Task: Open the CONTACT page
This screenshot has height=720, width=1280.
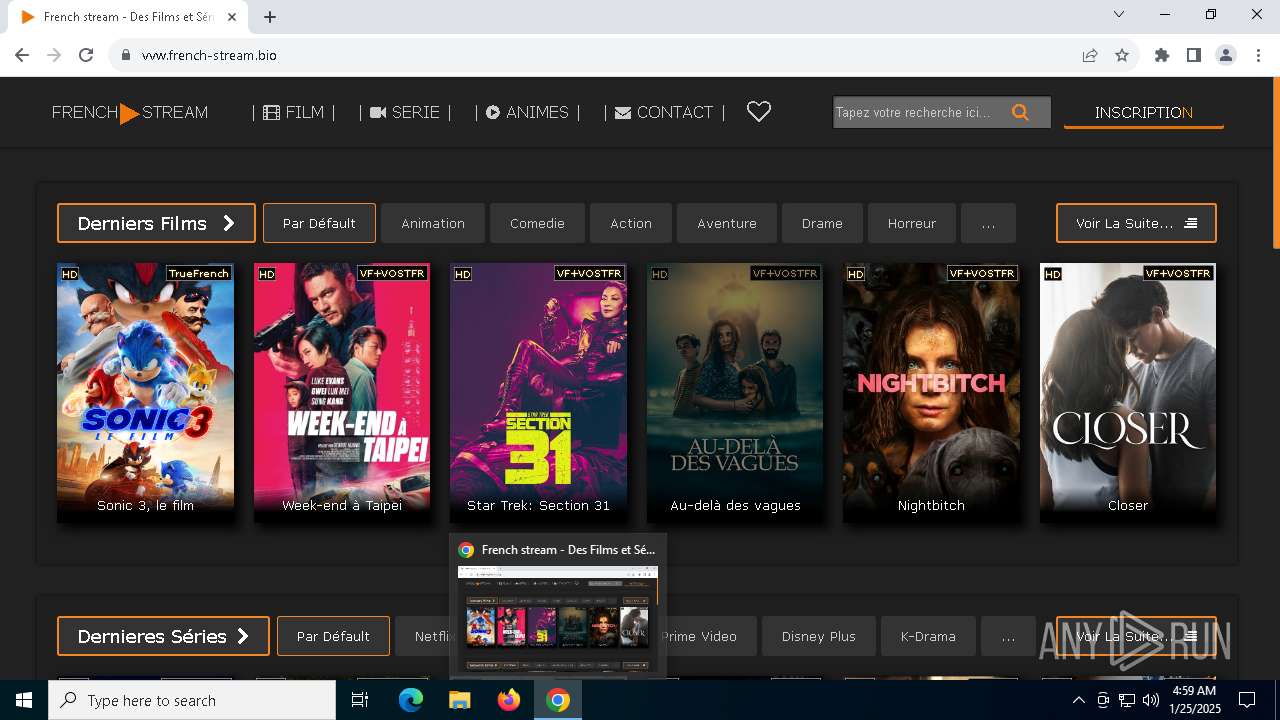Action: coord(664,112)
